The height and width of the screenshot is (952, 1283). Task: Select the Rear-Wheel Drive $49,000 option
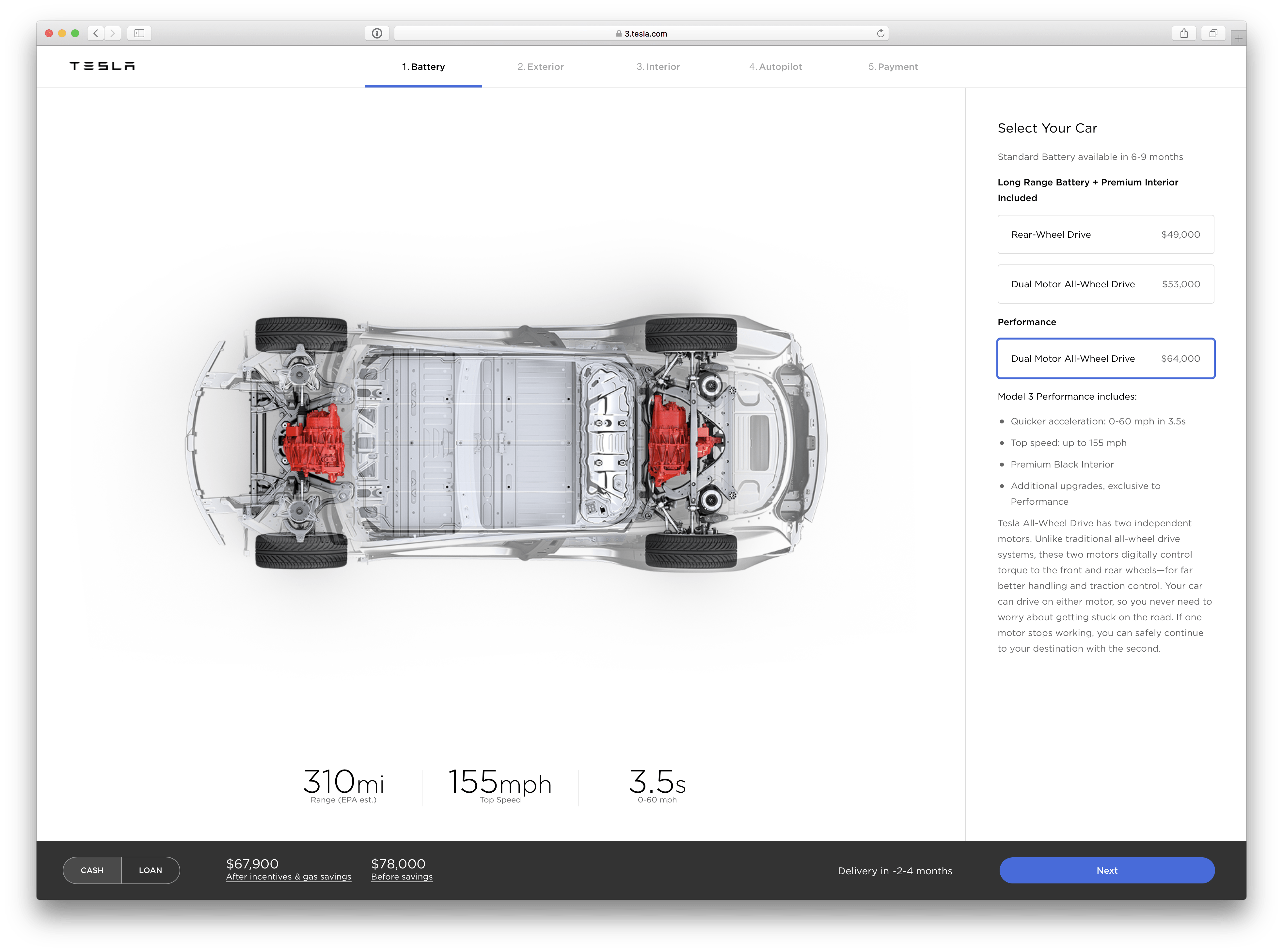coord(1105,234)
